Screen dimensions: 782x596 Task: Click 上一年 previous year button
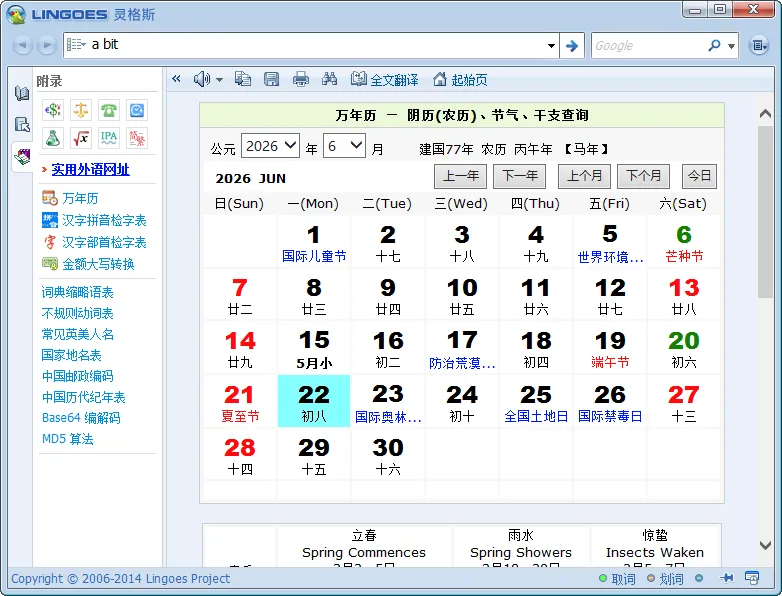click(461, 176)
